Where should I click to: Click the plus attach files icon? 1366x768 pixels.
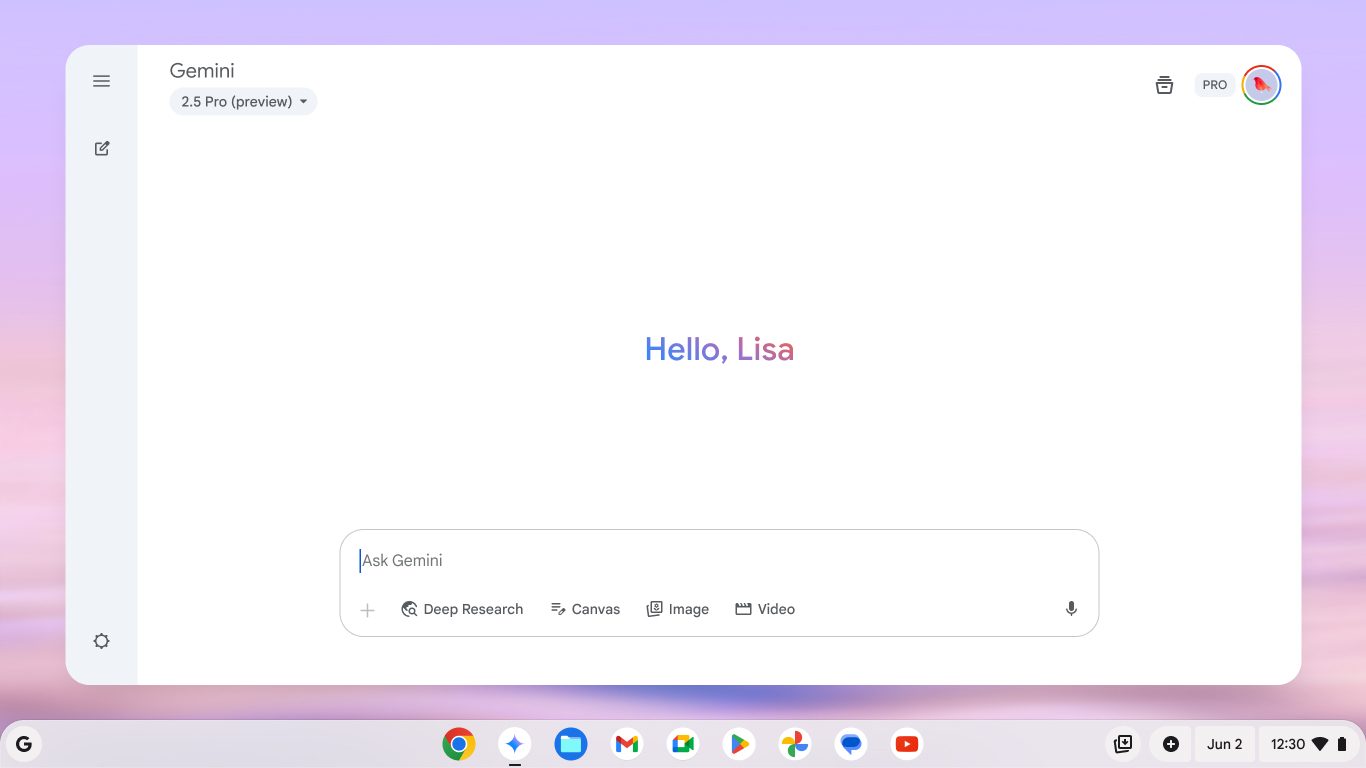(x=367, y=610)
